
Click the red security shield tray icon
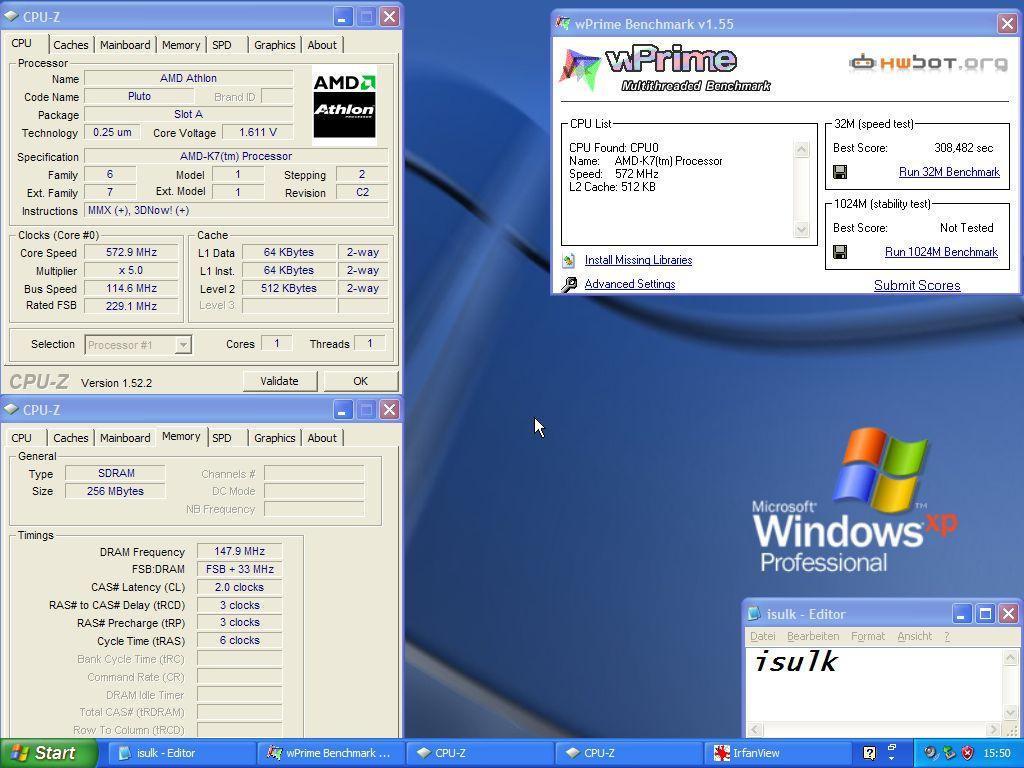pos(967,753)
